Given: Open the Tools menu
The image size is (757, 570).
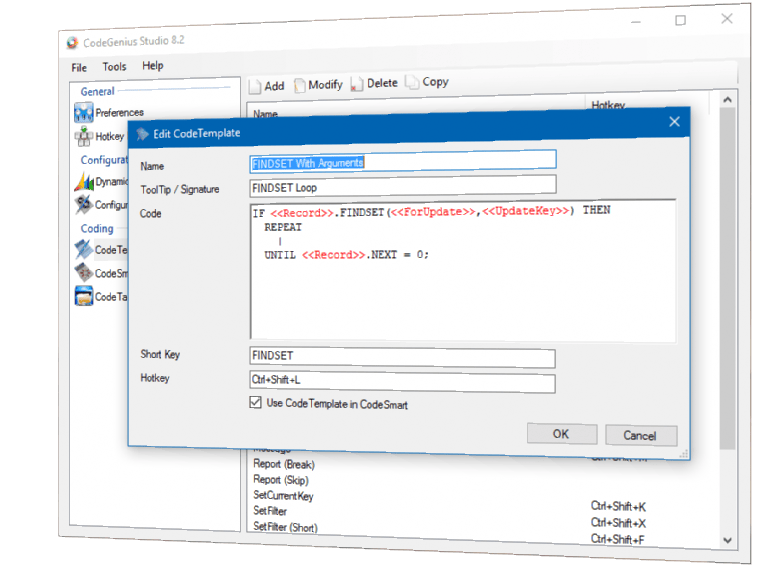Looking at the screenshot, I should (114, 67).
